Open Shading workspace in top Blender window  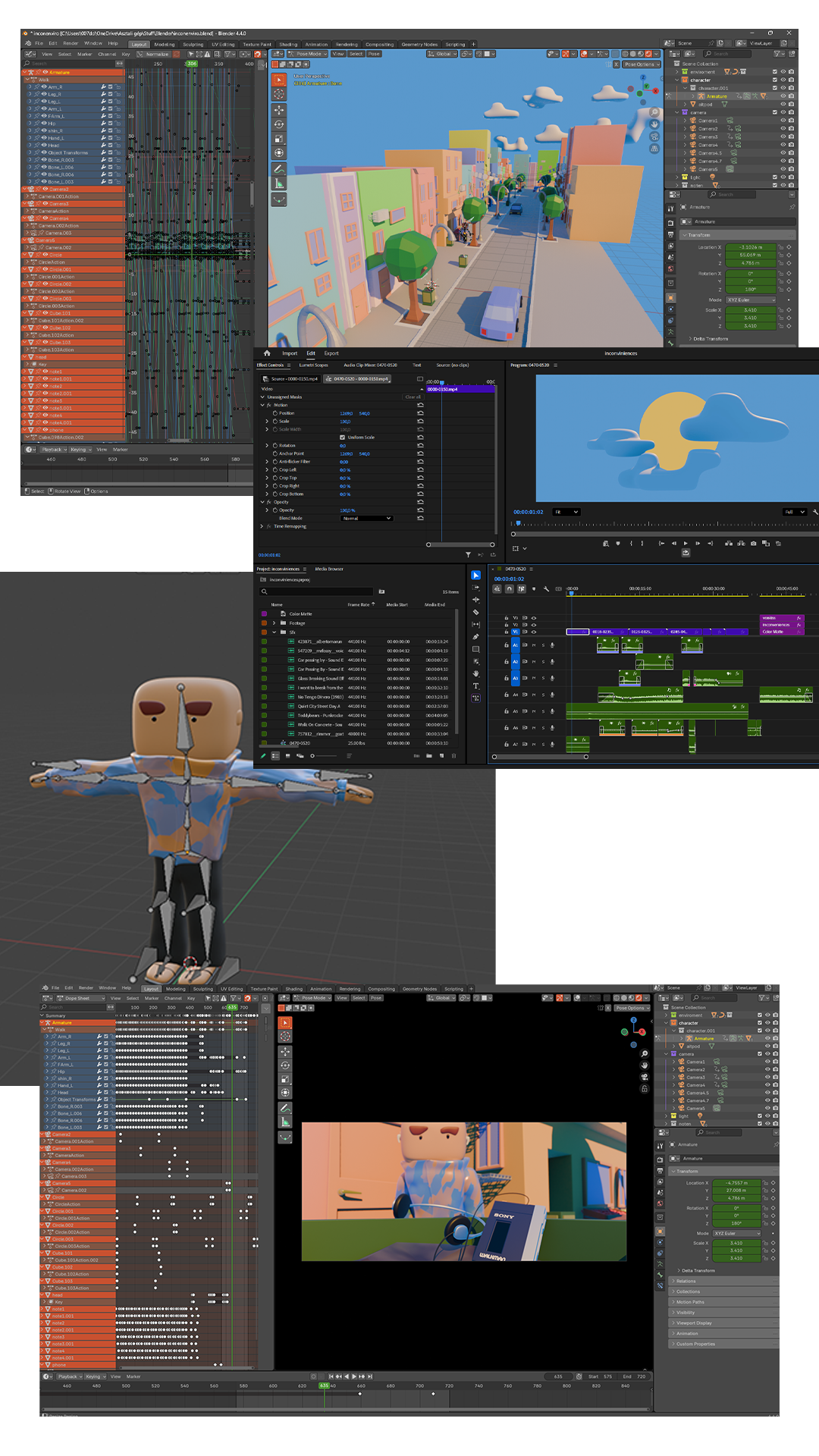(288, 44)
